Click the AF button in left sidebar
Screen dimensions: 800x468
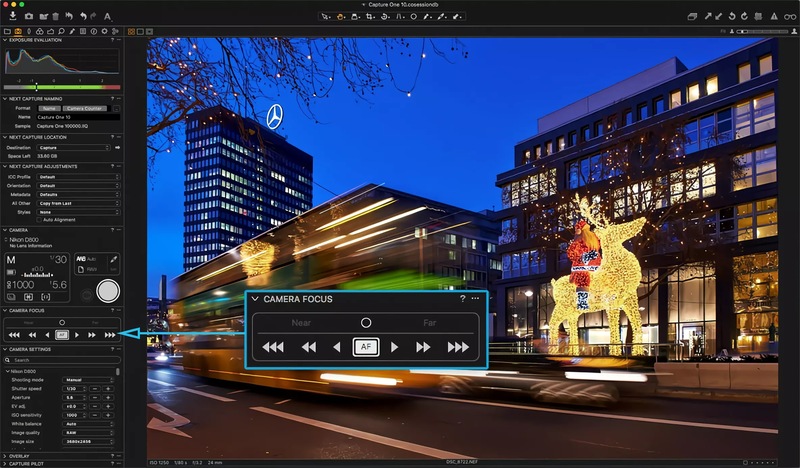pyautogui.click(x=62, y=335)
